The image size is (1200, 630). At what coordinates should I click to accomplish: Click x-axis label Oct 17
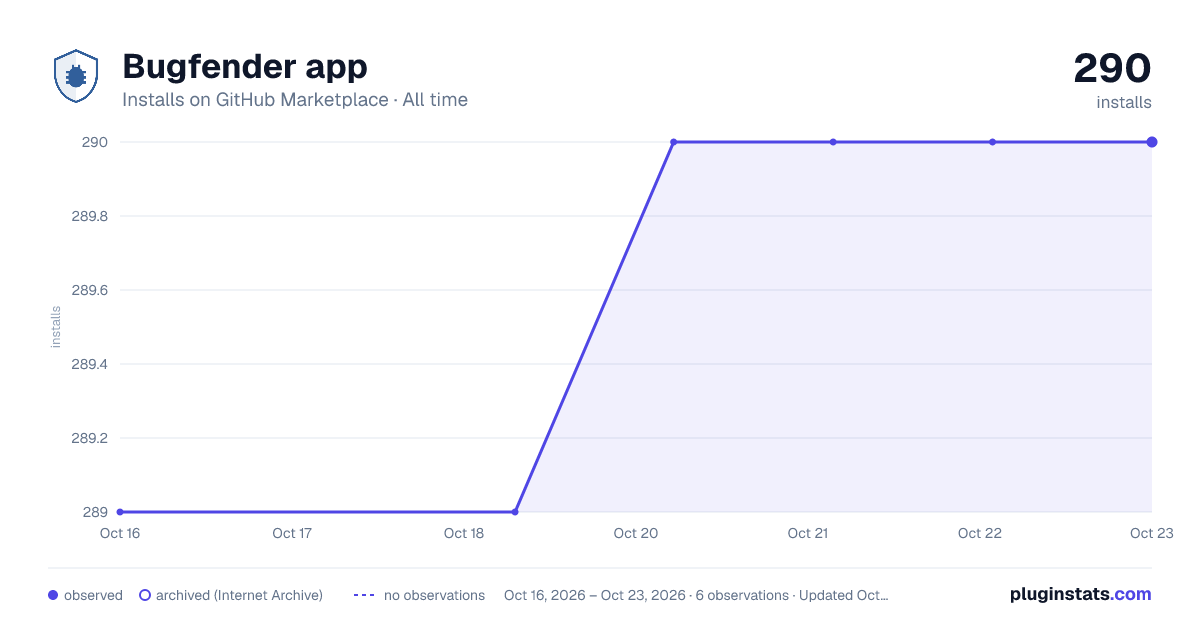292,533
